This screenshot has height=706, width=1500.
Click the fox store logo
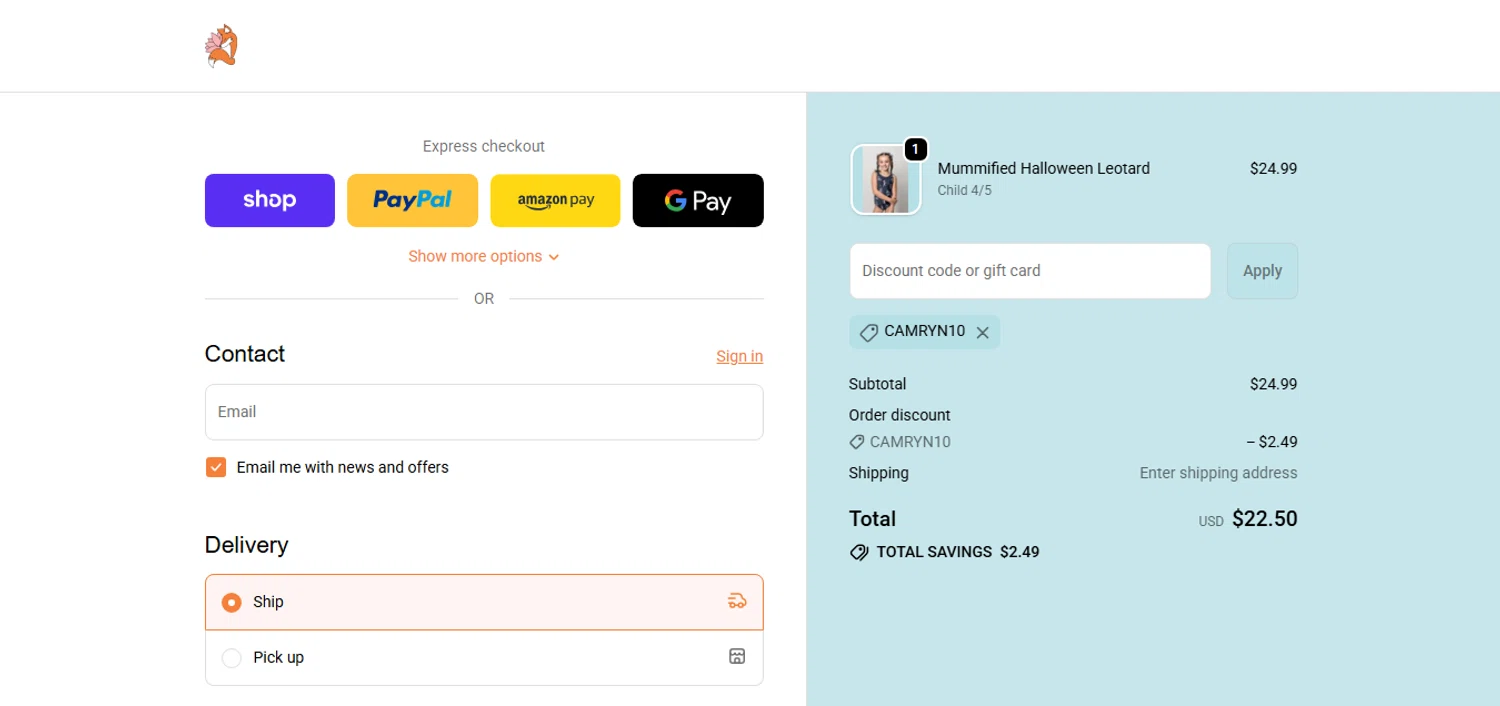pyautogui.click(x=221, y=46)
